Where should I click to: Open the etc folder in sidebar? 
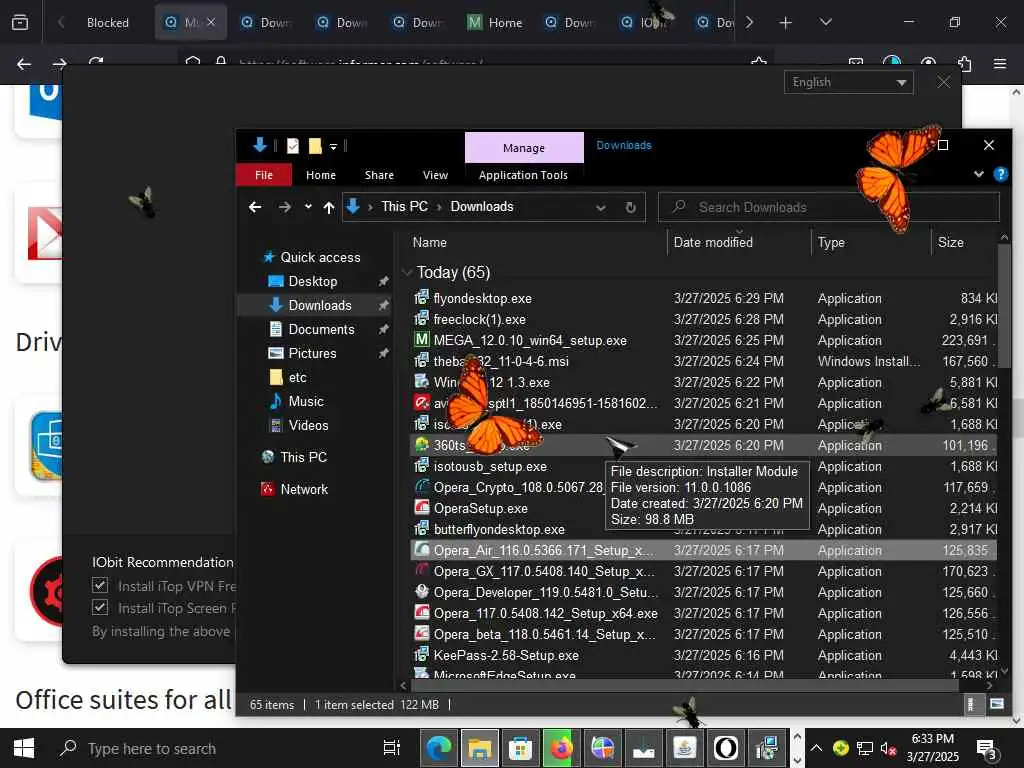pyautogui.click(x=297, y=377)
